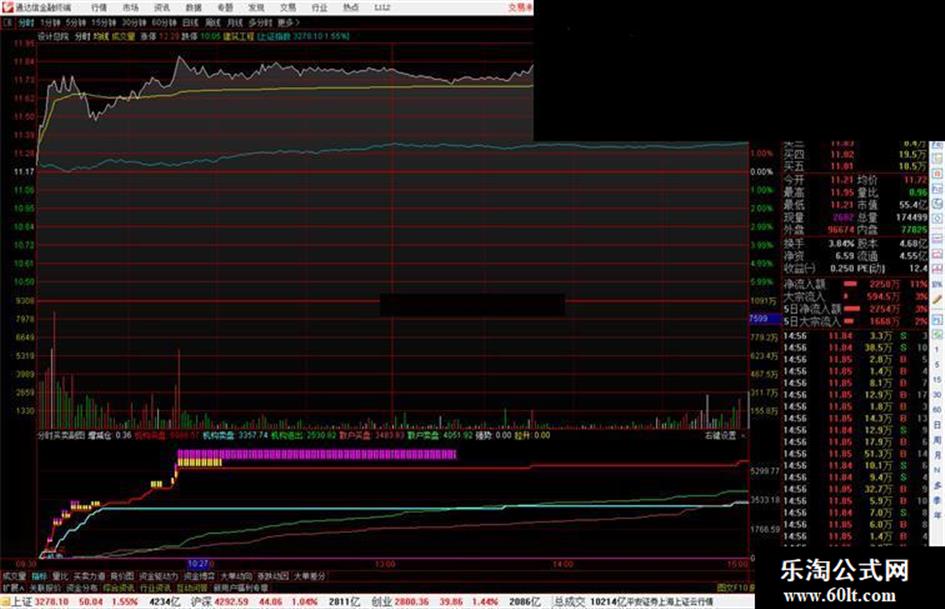Screen dimensions: 945x609
Task: Click the 沪深 index in status bar
Action: click(201, 602)
